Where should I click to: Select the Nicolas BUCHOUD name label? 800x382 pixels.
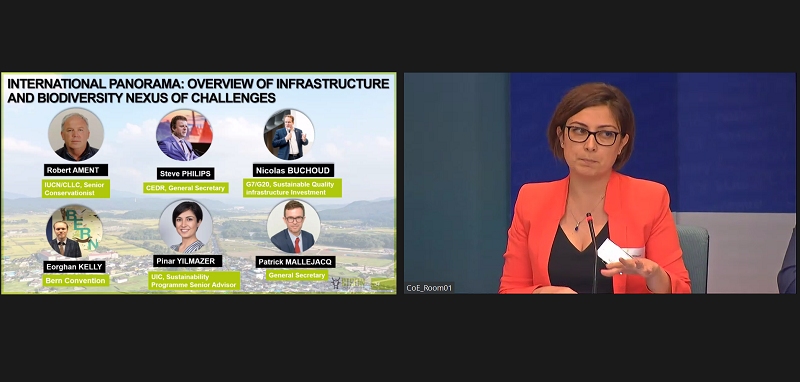pyautogui.click(x=293, y=170)
